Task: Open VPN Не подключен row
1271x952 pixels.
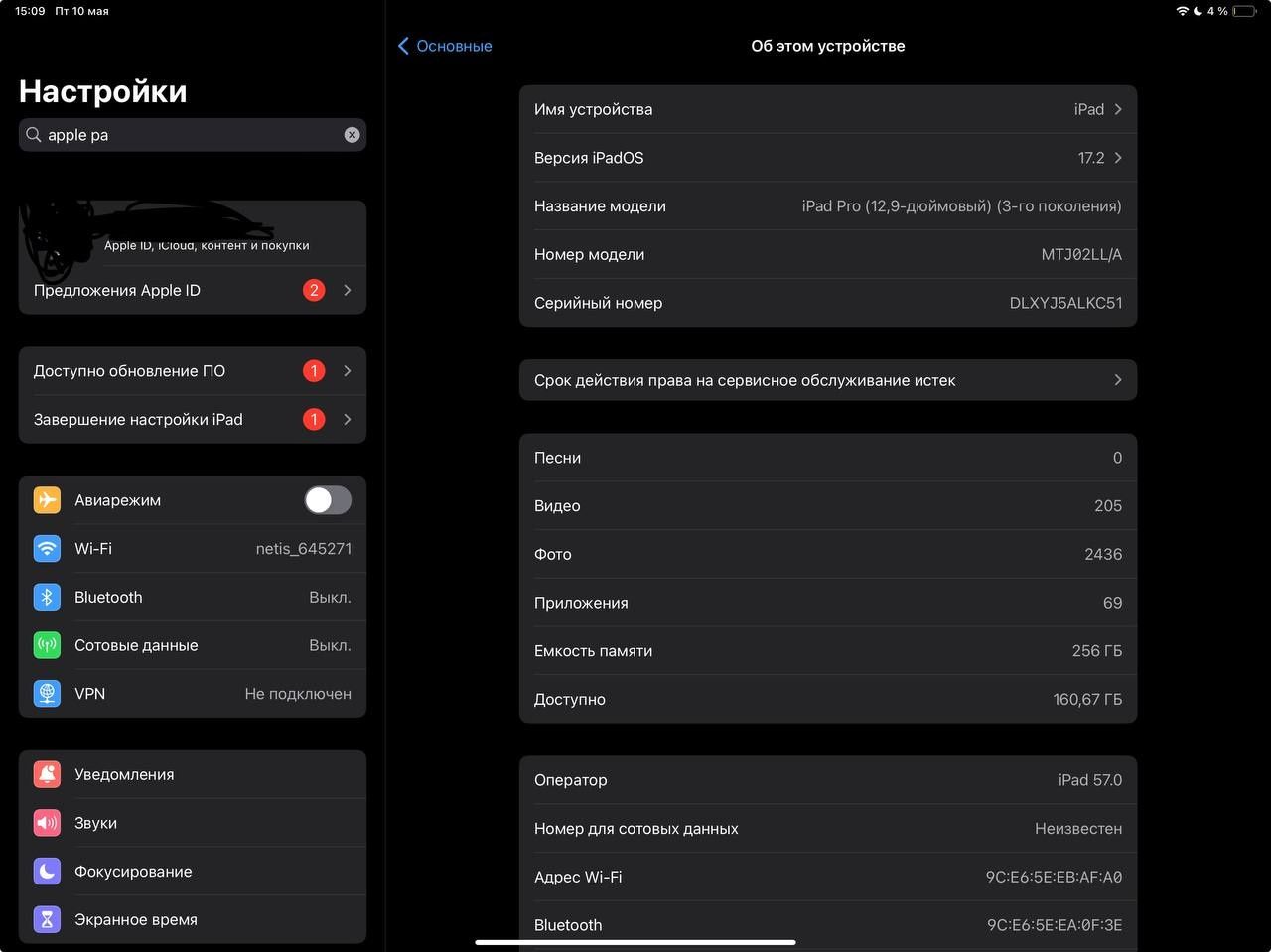Action: coord(193,694)
